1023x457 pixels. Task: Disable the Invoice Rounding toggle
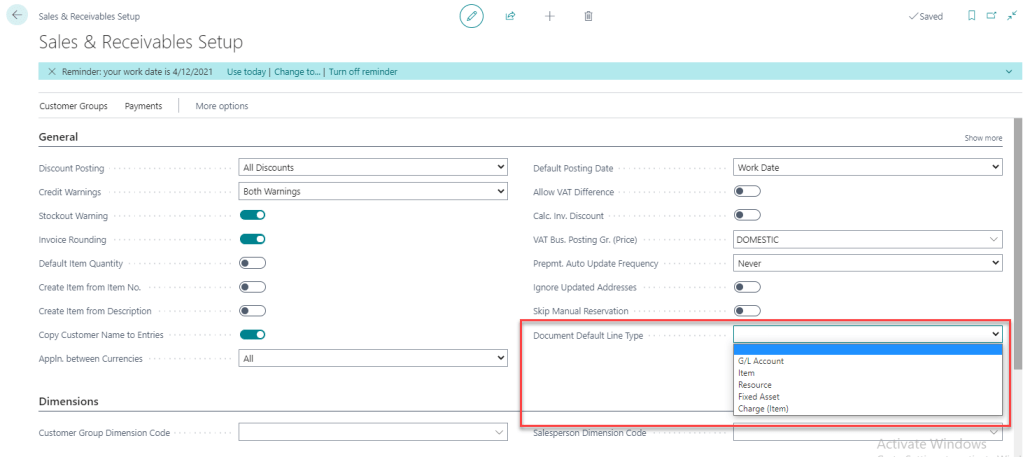pos(252,239)
